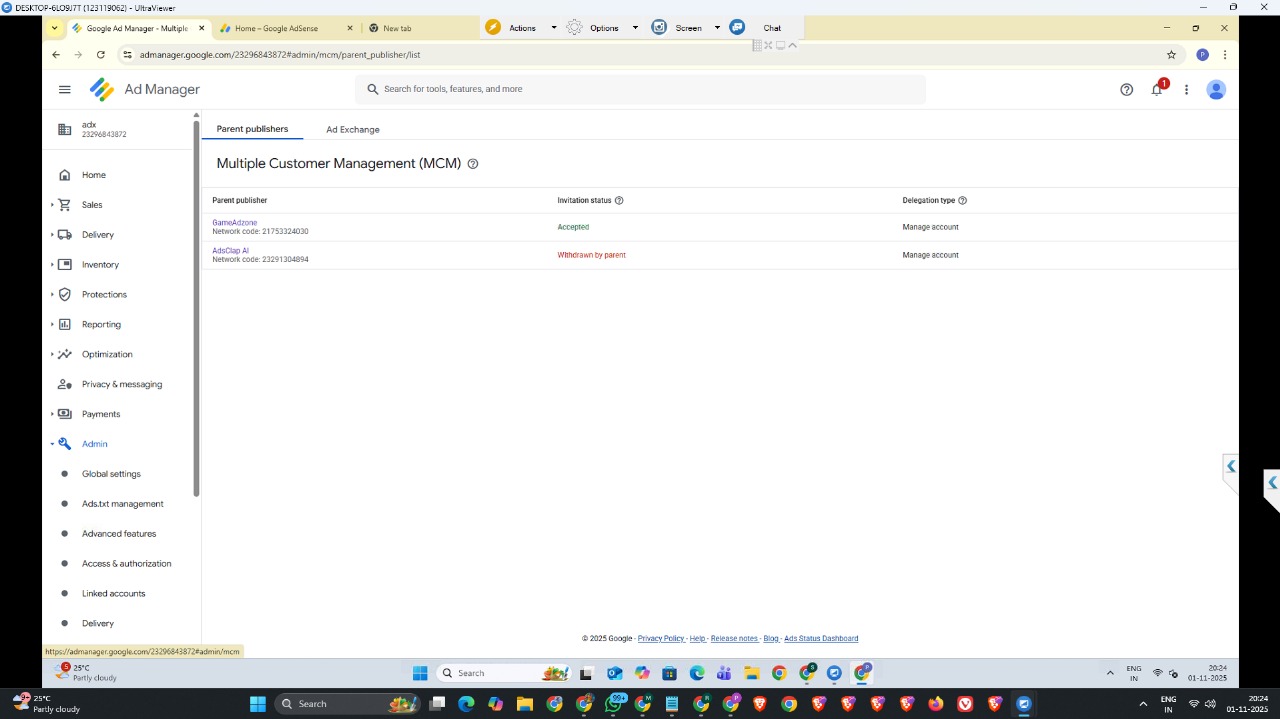Screen dimensions: 1280x719
Task: Open the Ad Manager main menu hamburger icon
Action: point(65,90)
